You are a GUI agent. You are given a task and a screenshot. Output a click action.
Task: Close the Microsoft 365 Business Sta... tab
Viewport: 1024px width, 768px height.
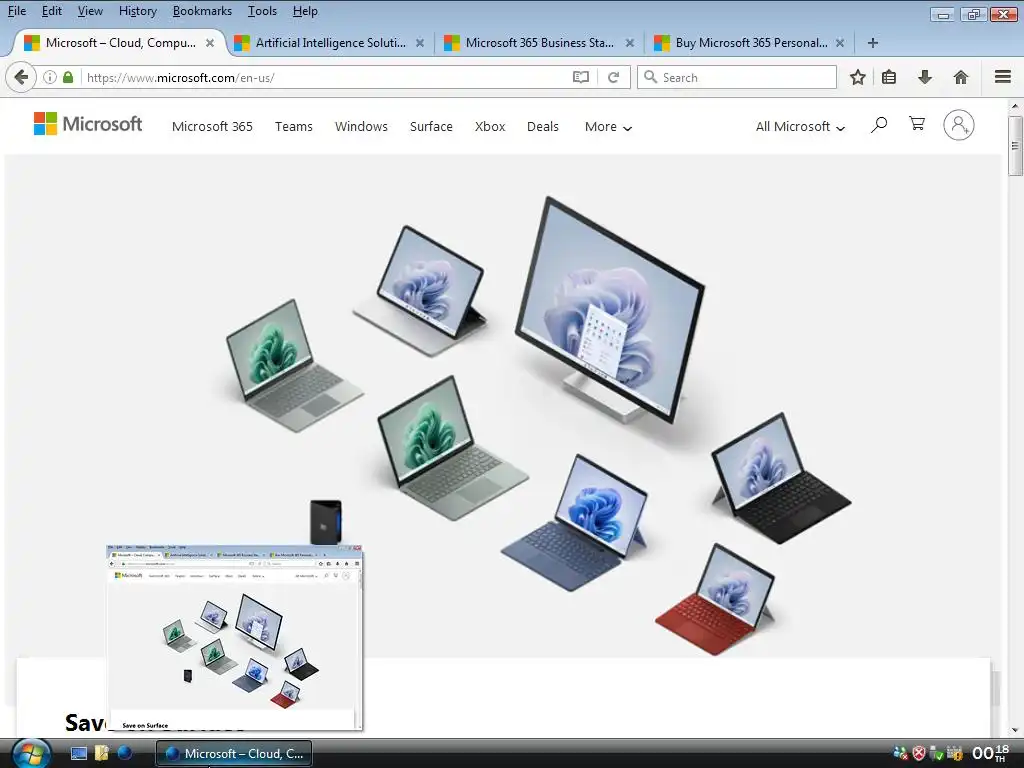pyautogui.click(x=630, y=43)
